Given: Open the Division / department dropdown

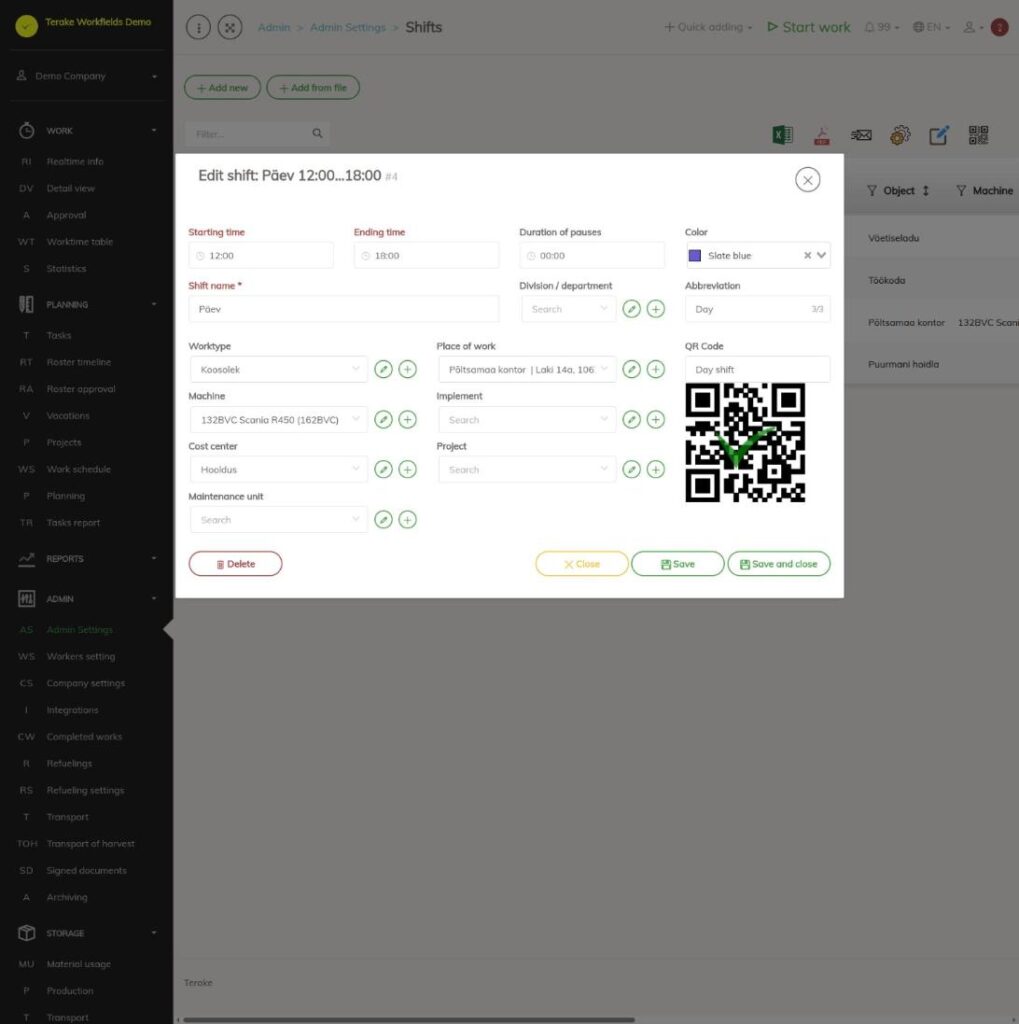Looking at the screenshot, I should pos(569,309).
